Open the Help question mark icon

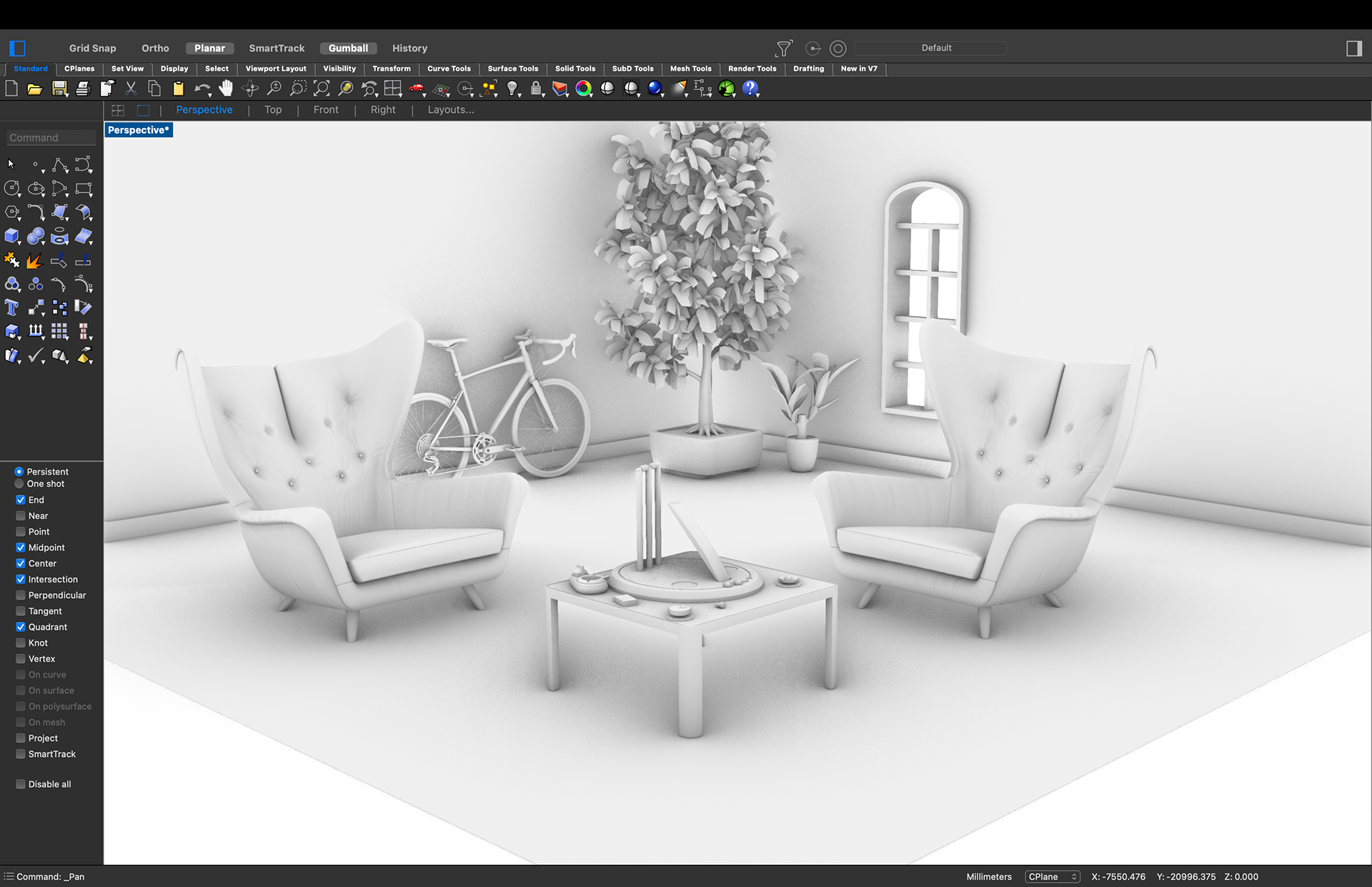750,89
